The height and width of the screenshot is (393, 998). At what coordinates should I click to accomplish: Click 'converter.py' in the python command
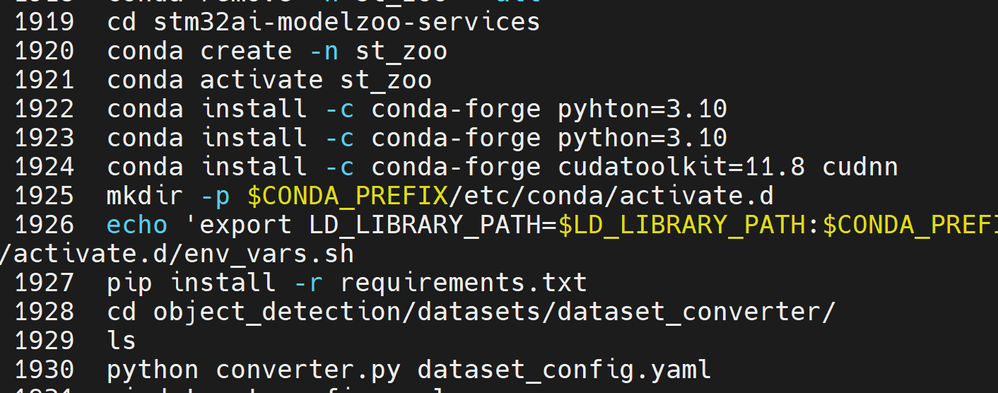tap(309, 369)
